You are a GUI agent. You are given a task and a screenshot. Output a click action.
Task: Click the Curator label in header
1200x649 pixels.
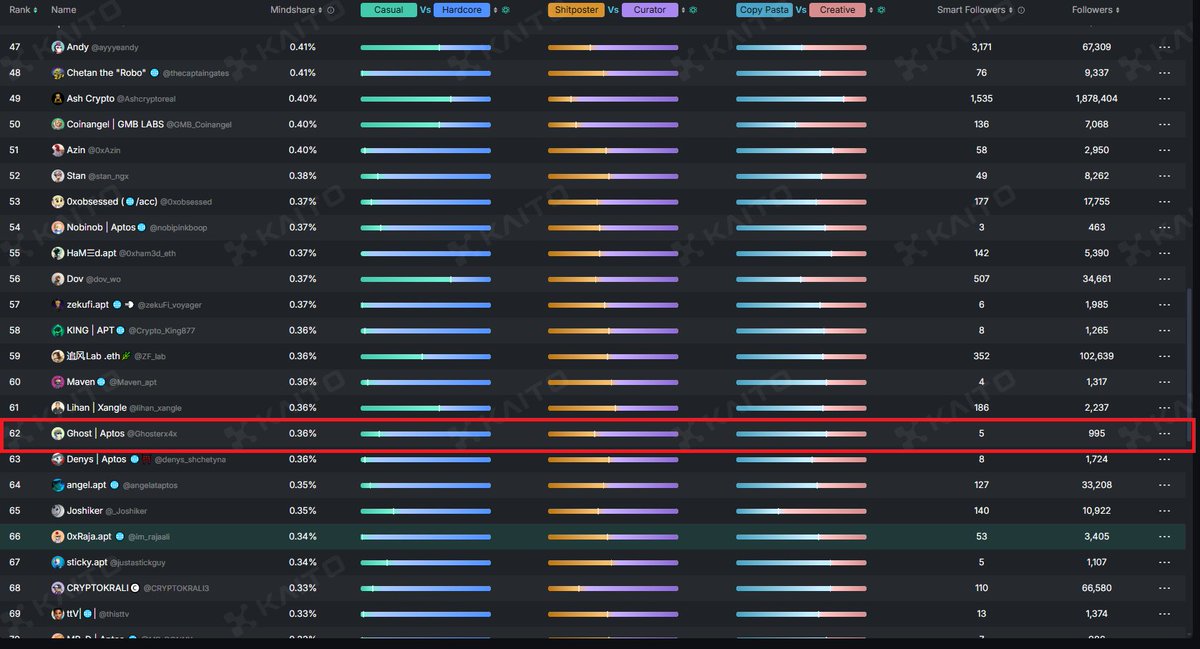(650, 10)
